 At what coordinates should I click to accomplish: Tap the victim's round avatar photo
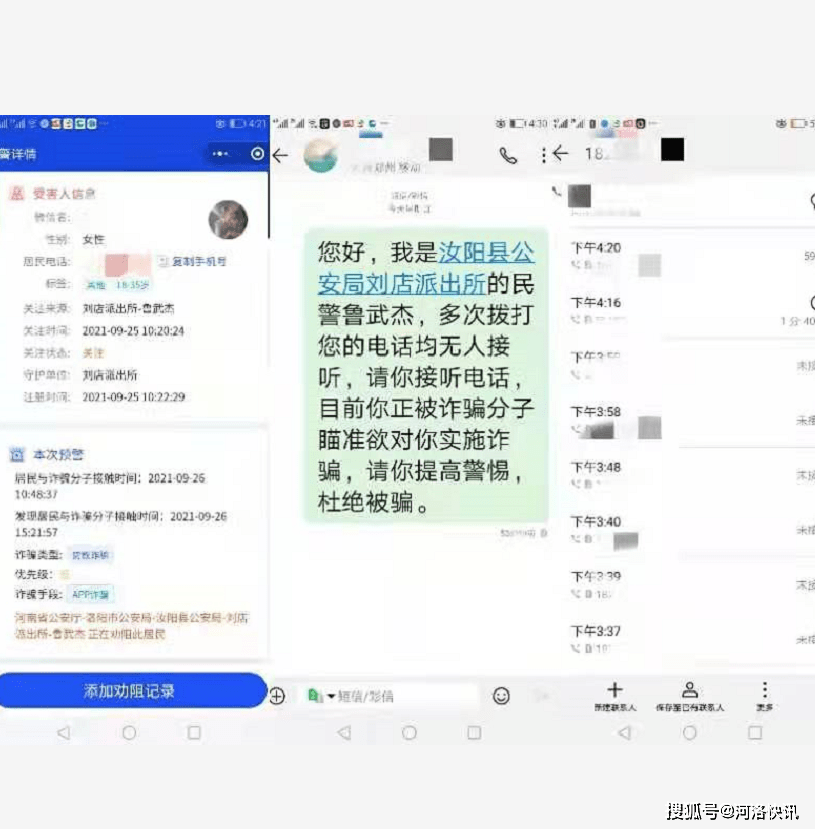pyautogui.click(x=228, y=219)
